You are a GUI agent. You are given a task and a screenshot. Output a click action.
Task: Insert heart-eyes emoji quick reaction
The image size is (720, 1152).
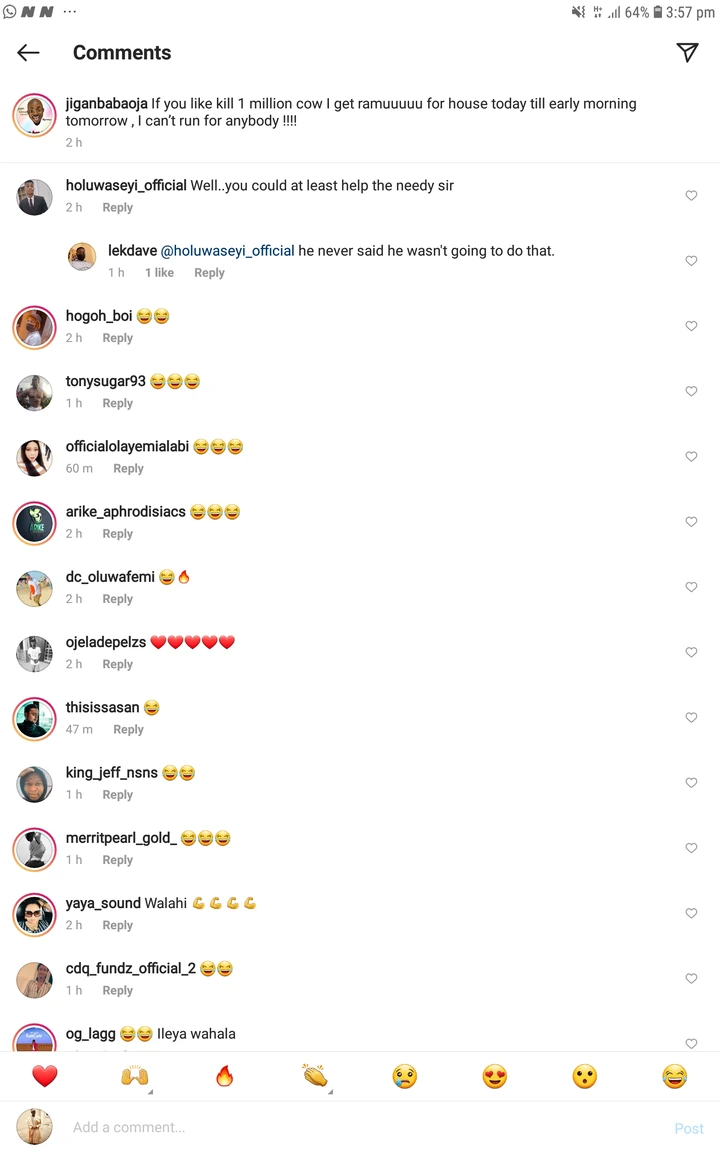click(x=495, y=1076)
